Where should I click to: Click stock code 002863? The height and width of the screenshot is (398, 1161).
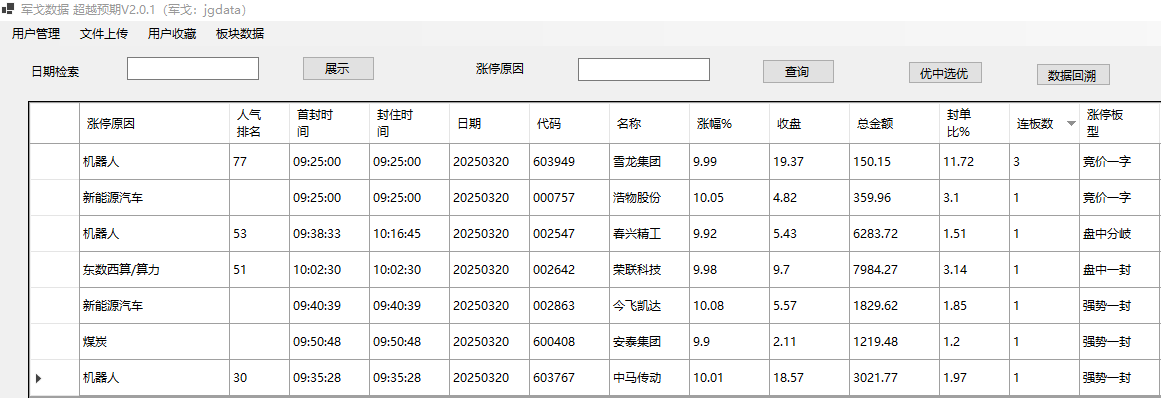(569, 306)
